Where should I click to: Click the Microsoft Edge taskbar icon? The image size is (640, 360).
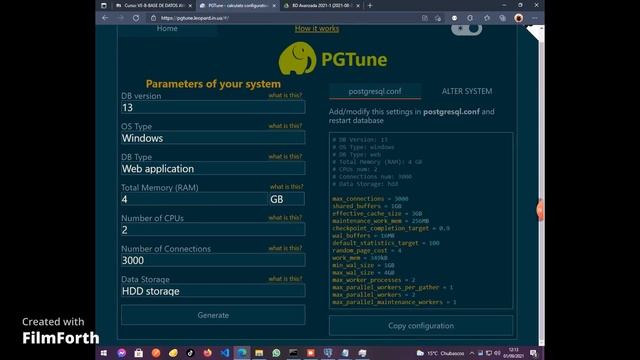pyautogui.click(x=242, y=353)
